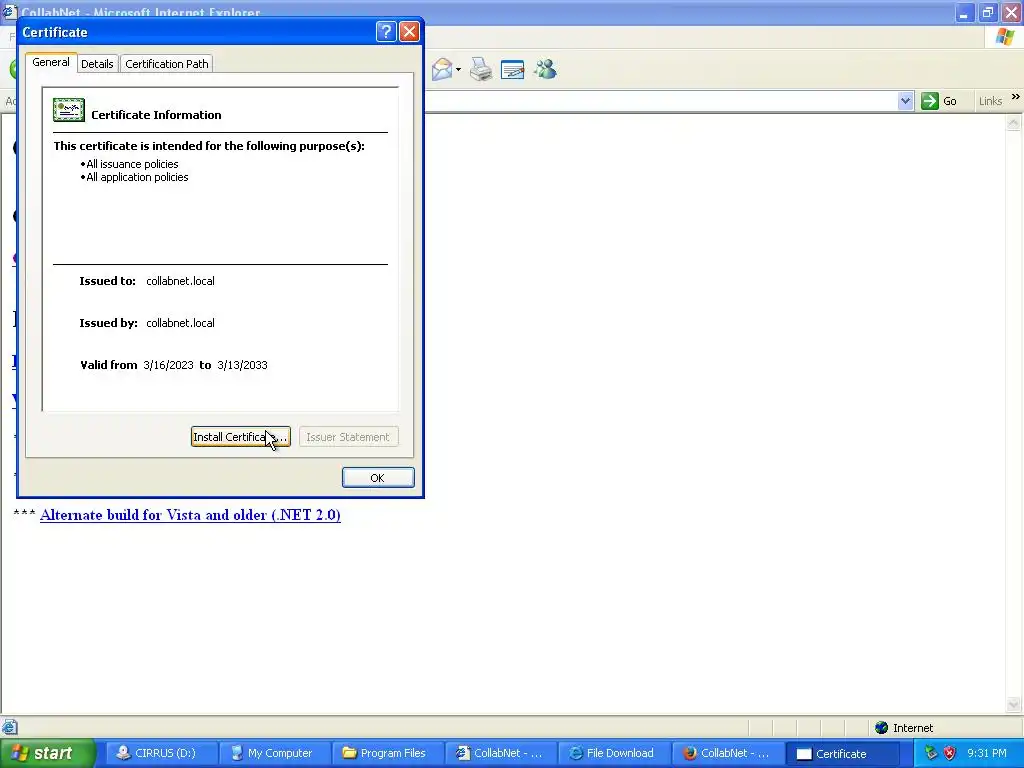Click the Mail envelope toolbar icon
Viewport: 1024px width, 768px height.
pyautogui.click(x=442, y=69)
